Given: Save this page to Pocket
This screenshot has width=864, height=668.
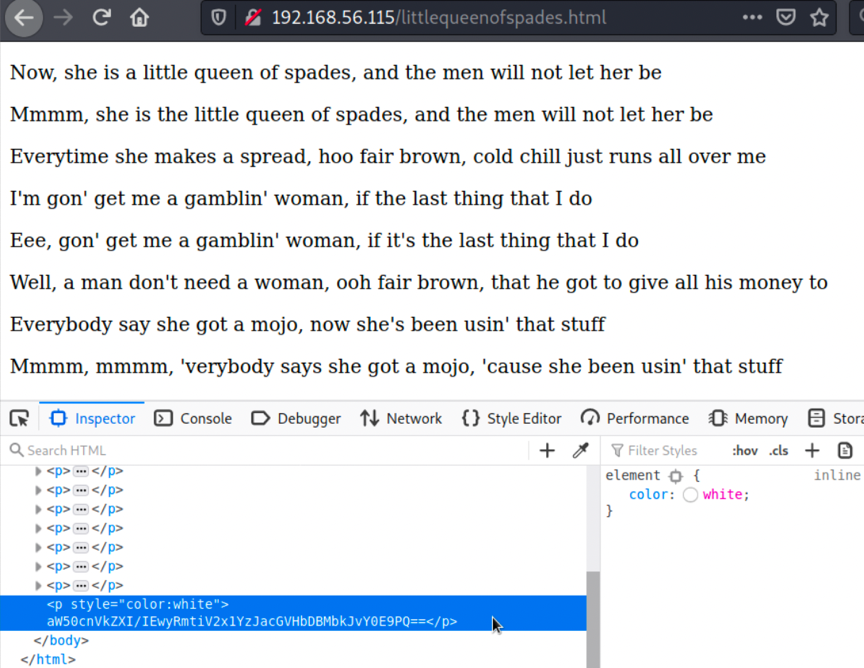Looking at the screenshot, I should click(785, 18).
